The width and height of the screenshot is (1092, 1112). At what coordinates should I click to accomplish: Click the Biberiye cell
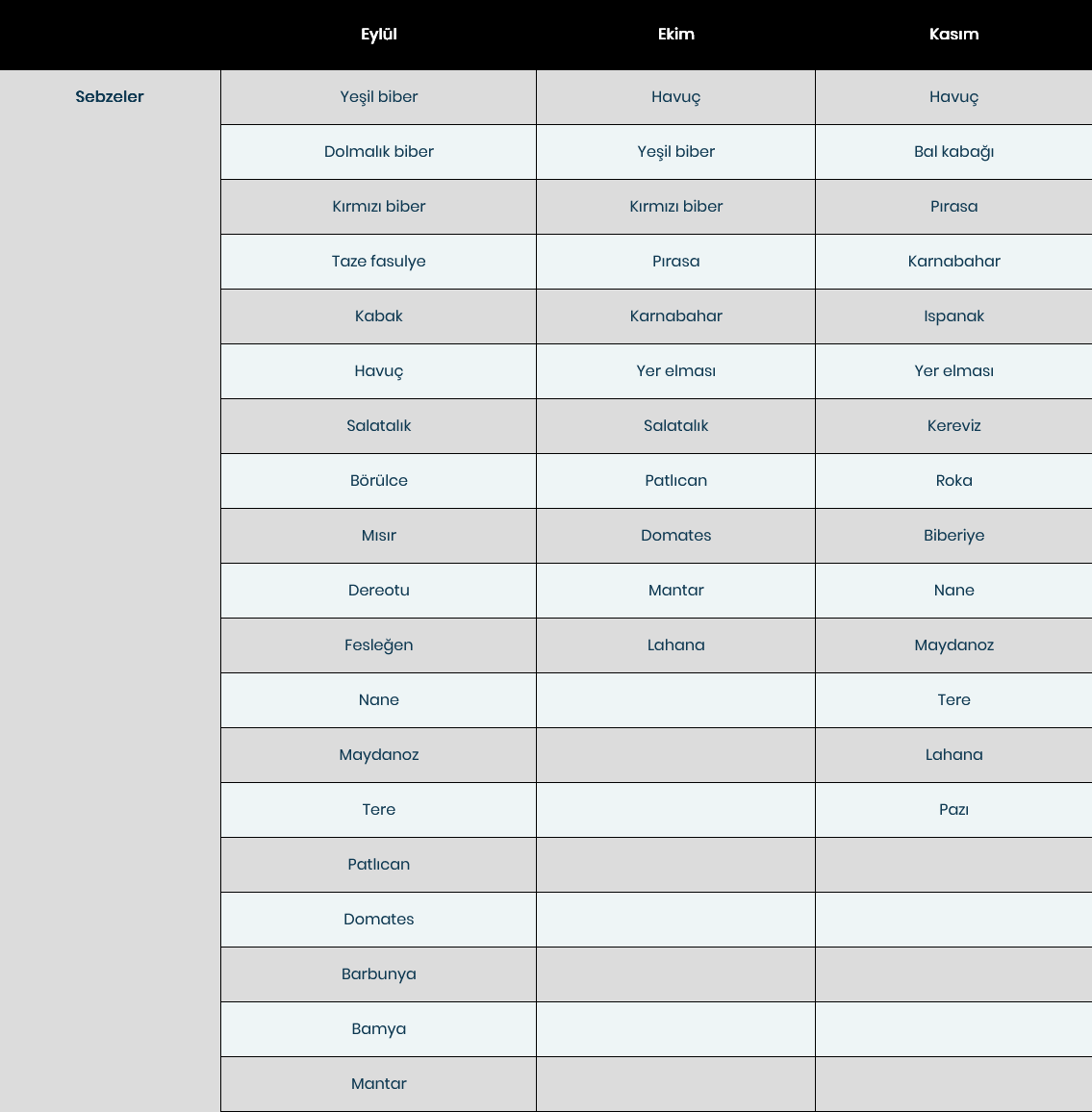click(953, 536)
